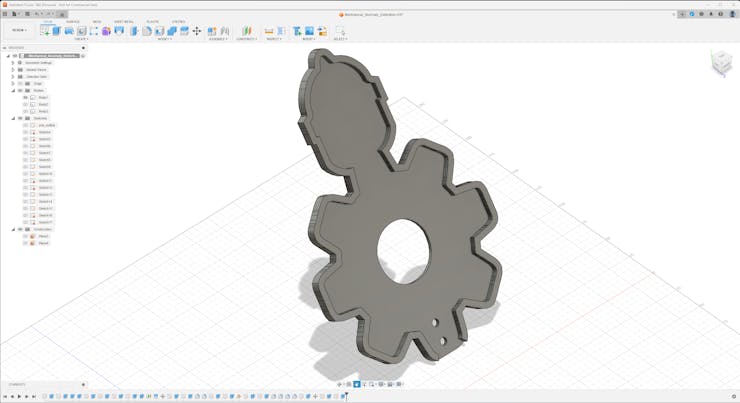Start a new sketch with Create Sketch
The width and height of the screenshot is (740, 403).
[x=45, y=31]
